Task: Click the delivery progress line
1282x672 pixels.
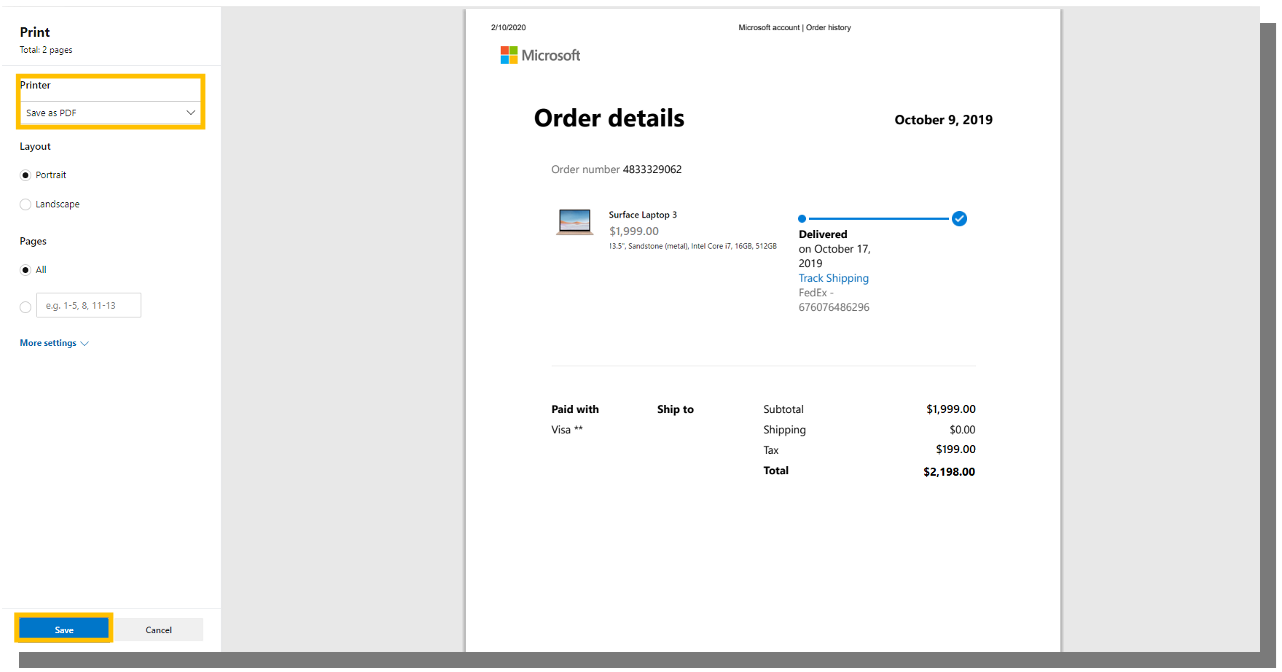Action: (878, 219)
